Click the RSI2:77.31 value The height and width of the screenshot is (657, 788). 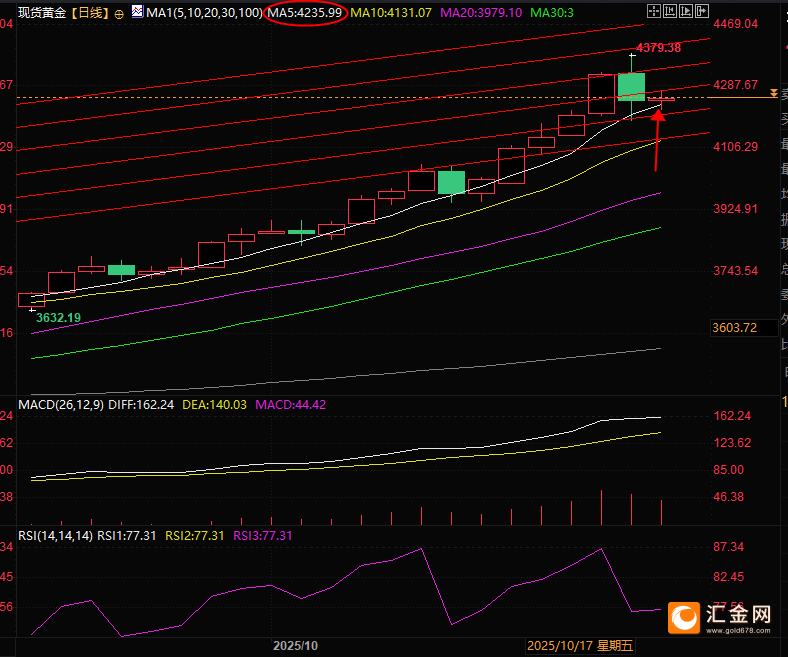click(194, 536)
